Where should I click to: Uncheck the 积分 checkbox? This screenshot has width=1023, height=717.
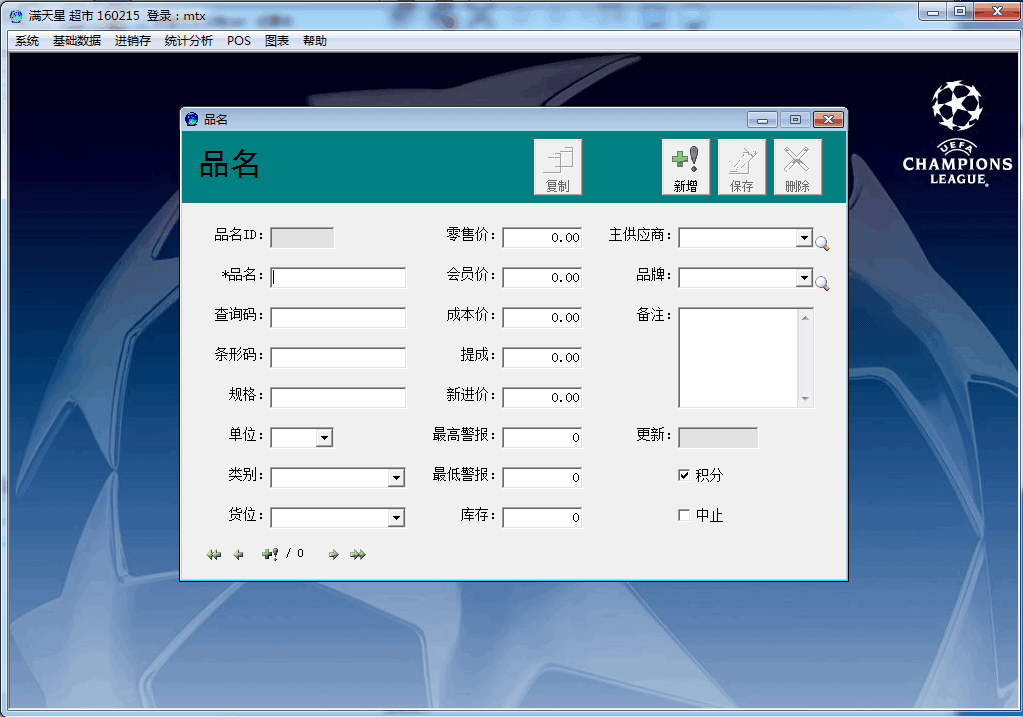click(684, 475)
